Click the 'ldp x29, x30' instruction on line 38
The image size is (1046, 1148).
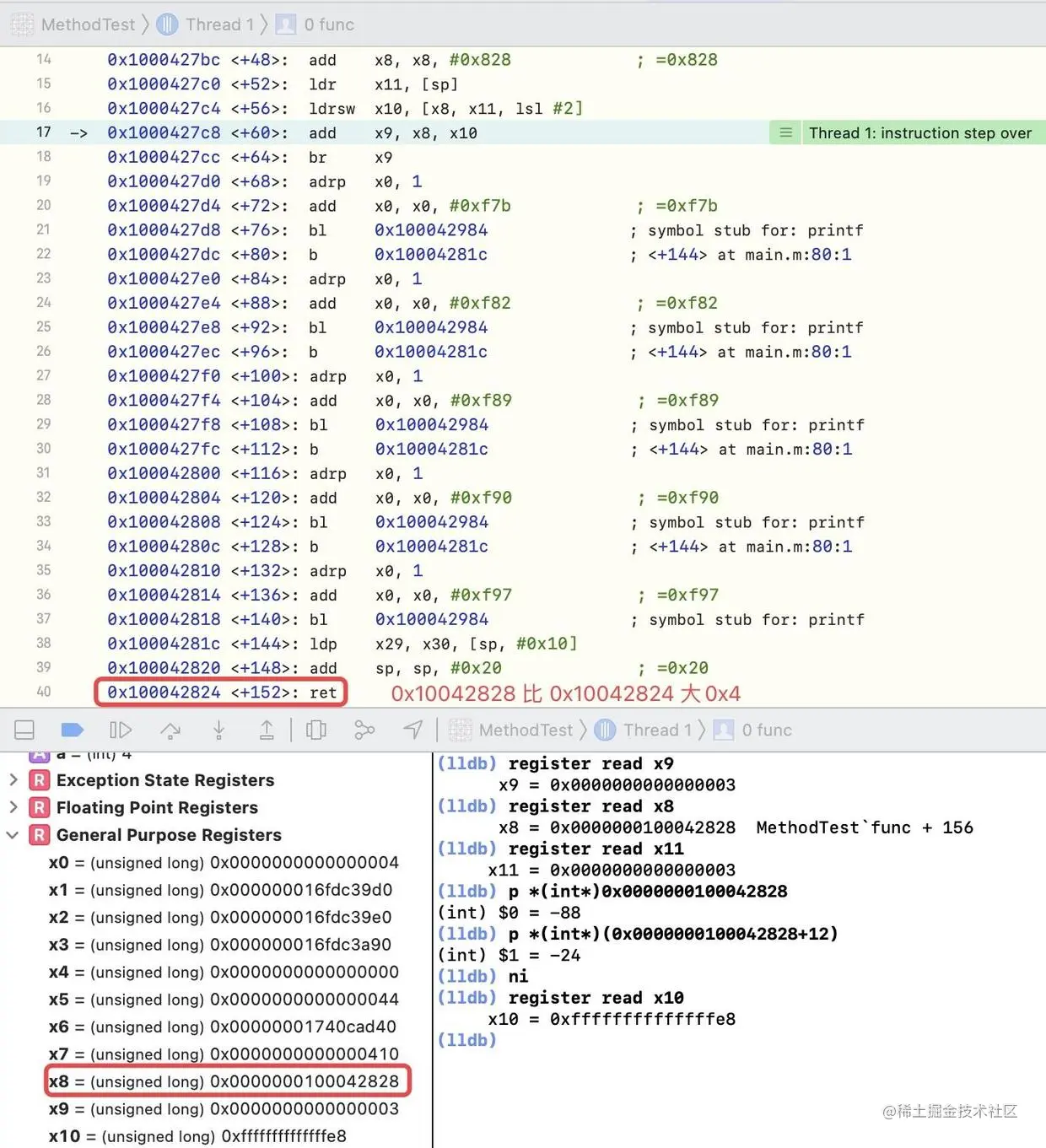click(443, 644)
